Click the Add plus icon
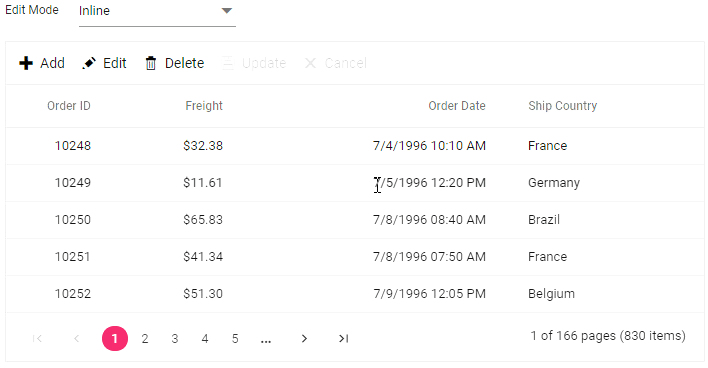Screen dimensions: 708x368 coord(26,63)
